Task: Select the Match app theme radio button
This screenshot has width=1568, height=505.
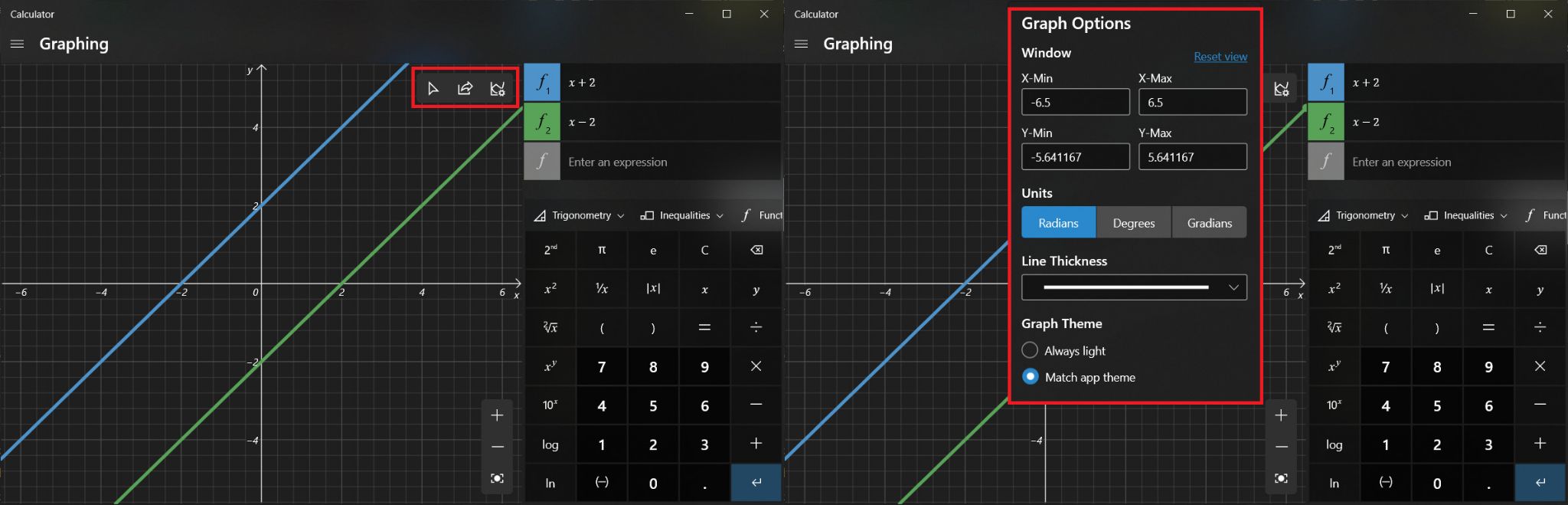Action: (1030, 376)
